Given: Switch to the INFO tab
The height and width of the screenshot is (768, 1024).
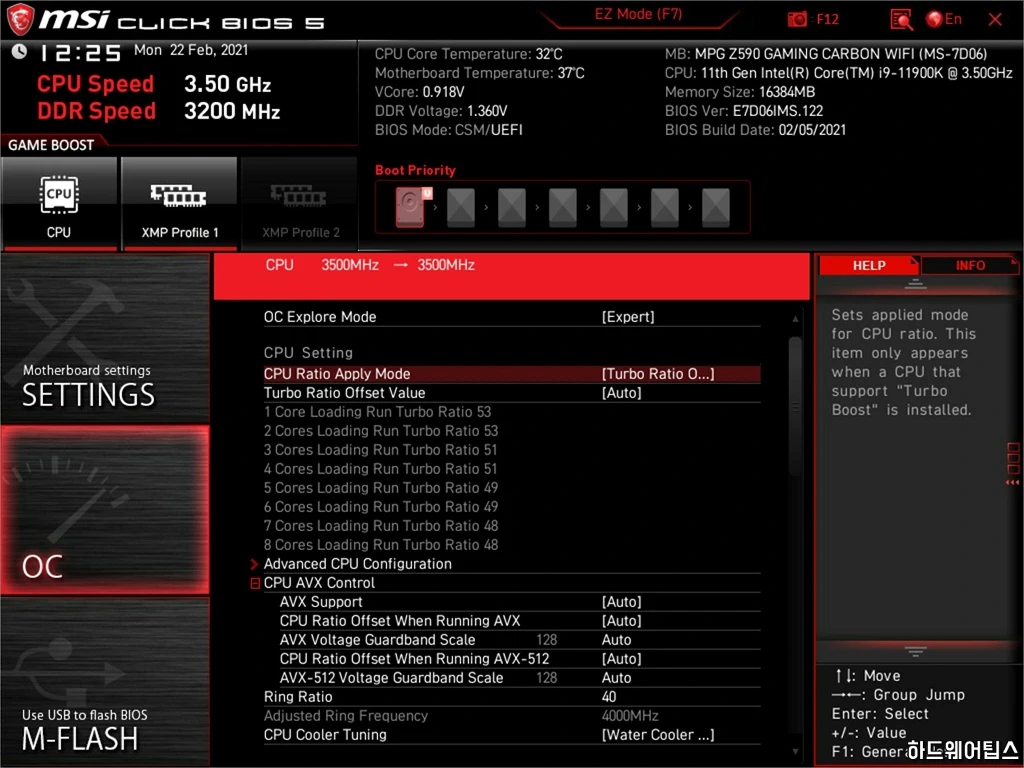Looking at the screenshot, I should (969, 265).
